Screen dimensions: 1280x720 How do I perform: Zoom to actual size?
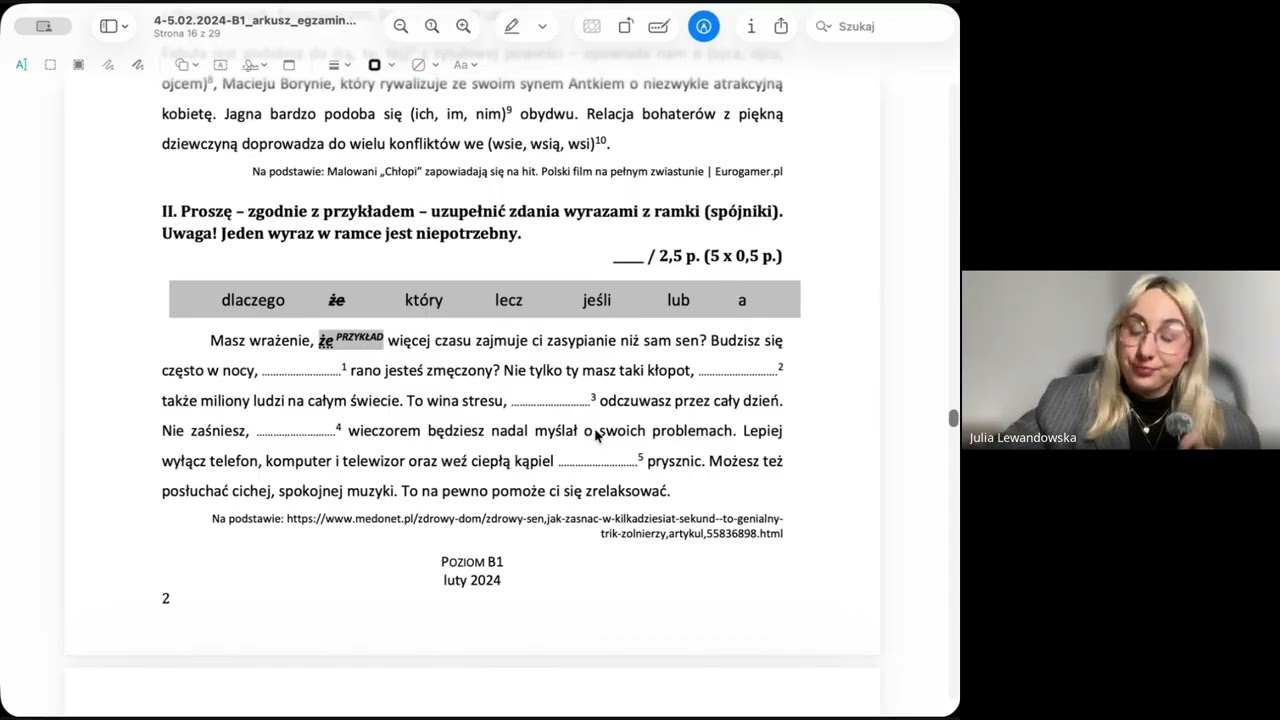pos(432,27)
